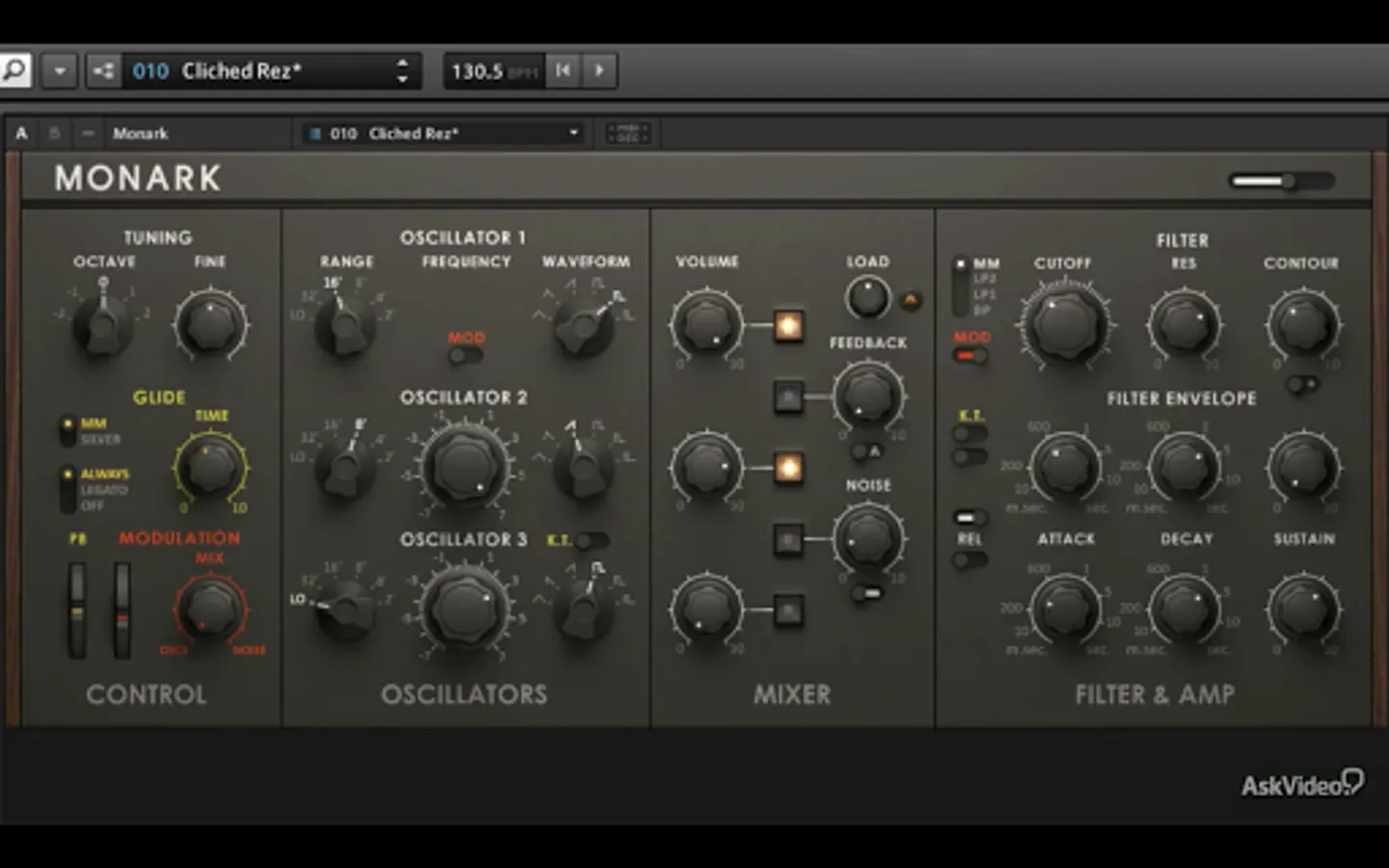Click the Tuning Octave selector knob
The image size is (1389, 868).
click(x=103, y=323)
